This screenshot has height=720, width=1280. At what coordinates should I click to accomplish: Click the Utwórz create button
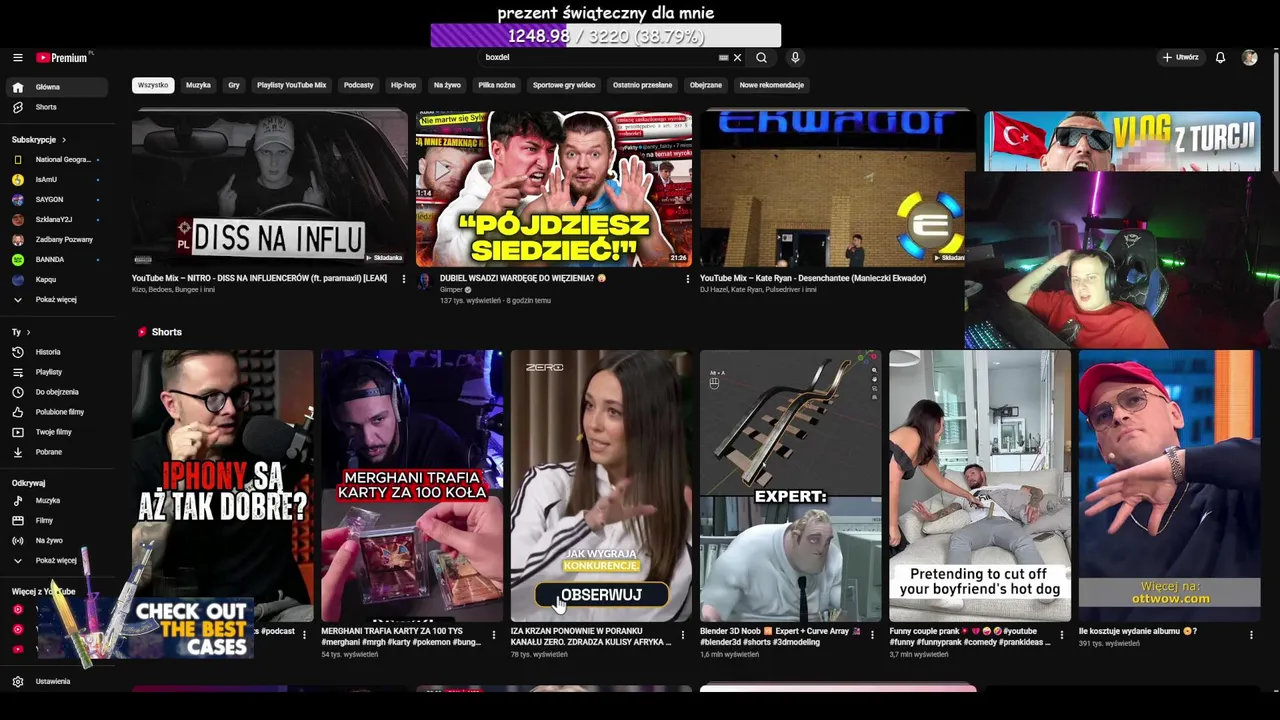click(x=1181, y=58)
